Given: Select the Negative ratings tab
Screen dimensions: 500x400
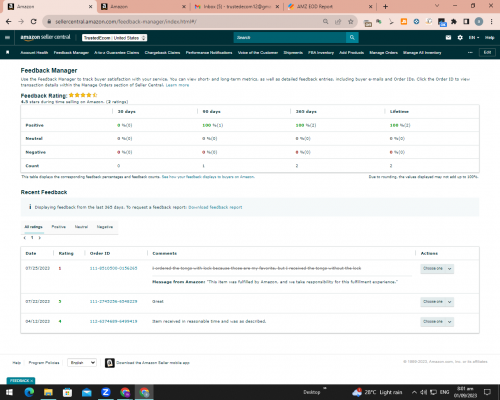Looking at the screenshot, I should pyautogui.click(x=105, y=227).
